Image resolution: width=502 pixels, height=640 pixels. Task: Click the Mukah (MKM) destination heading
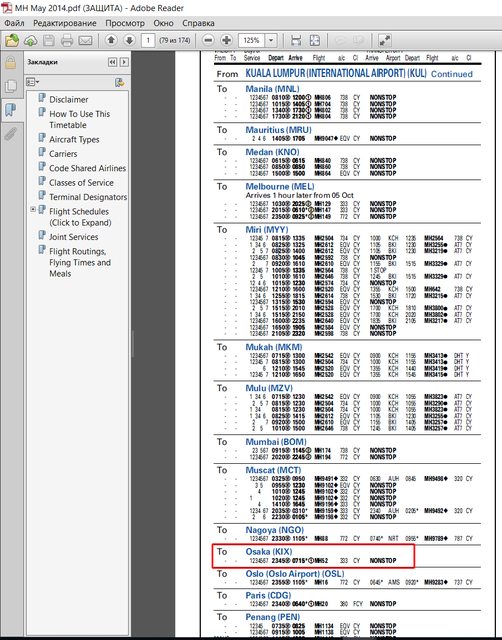click(274, 347)
